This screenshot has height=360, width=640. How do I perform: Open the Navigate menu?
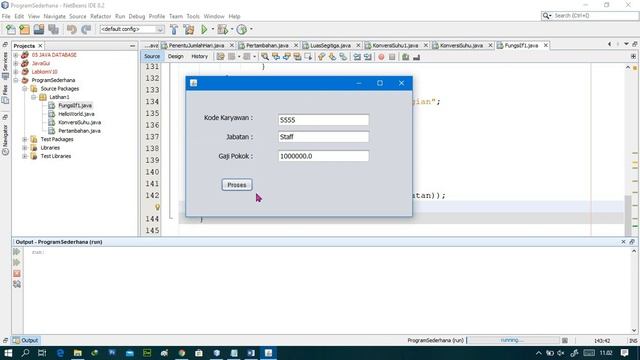pyautogui.click(x=54, y=16)
